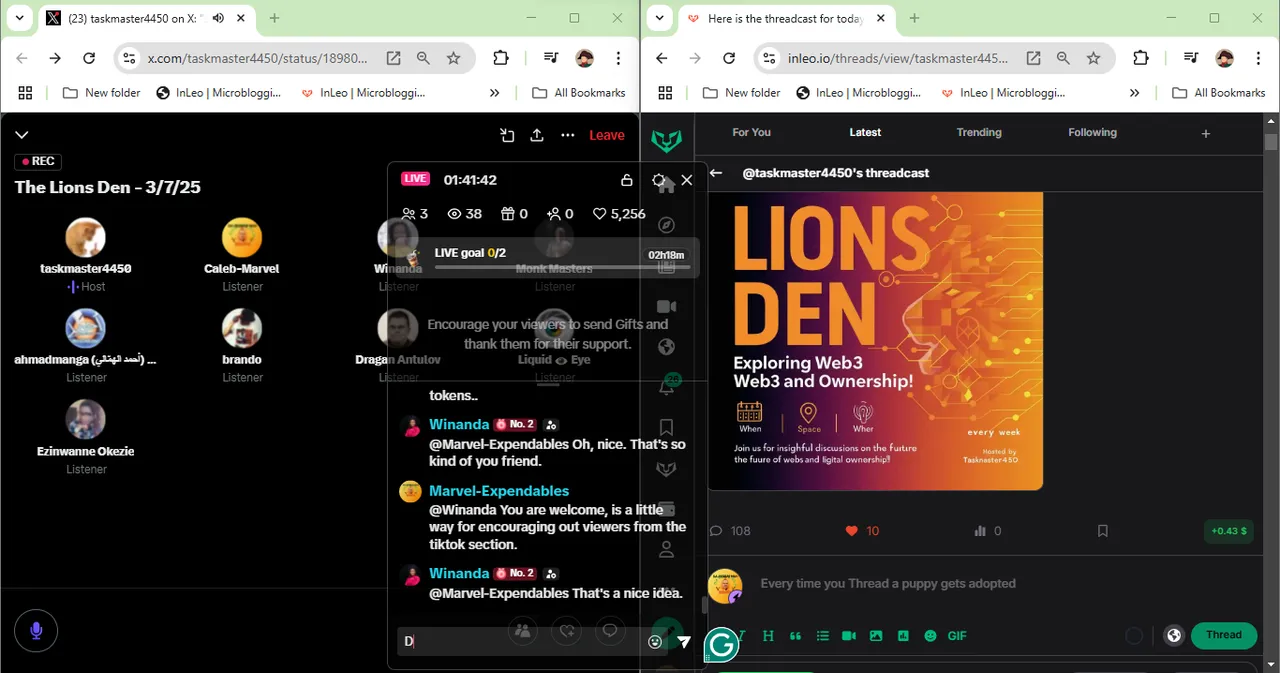Go back using the threadcast arrow

716,173
